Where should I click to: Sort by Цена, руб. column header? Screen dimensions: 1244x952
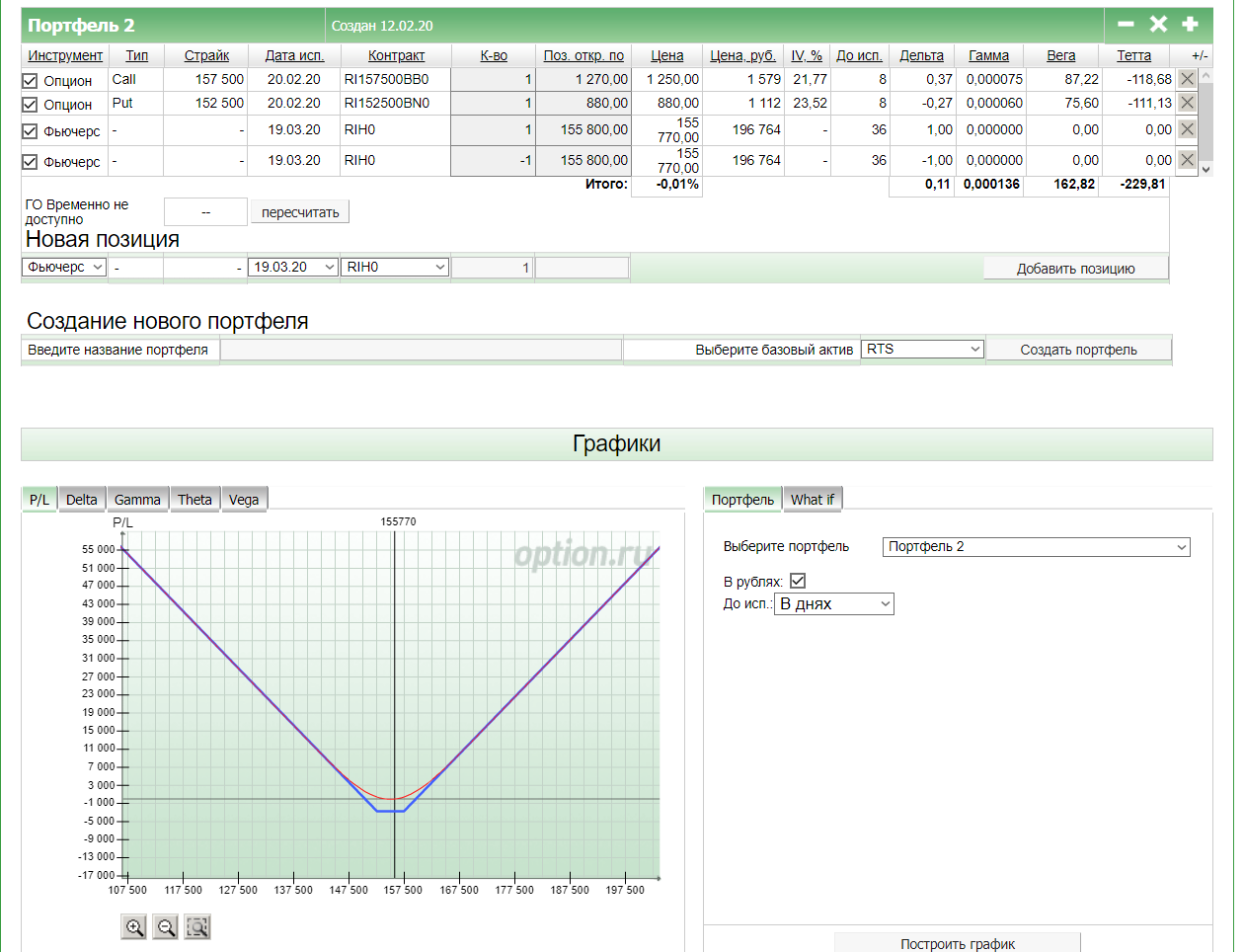[742, 55]
